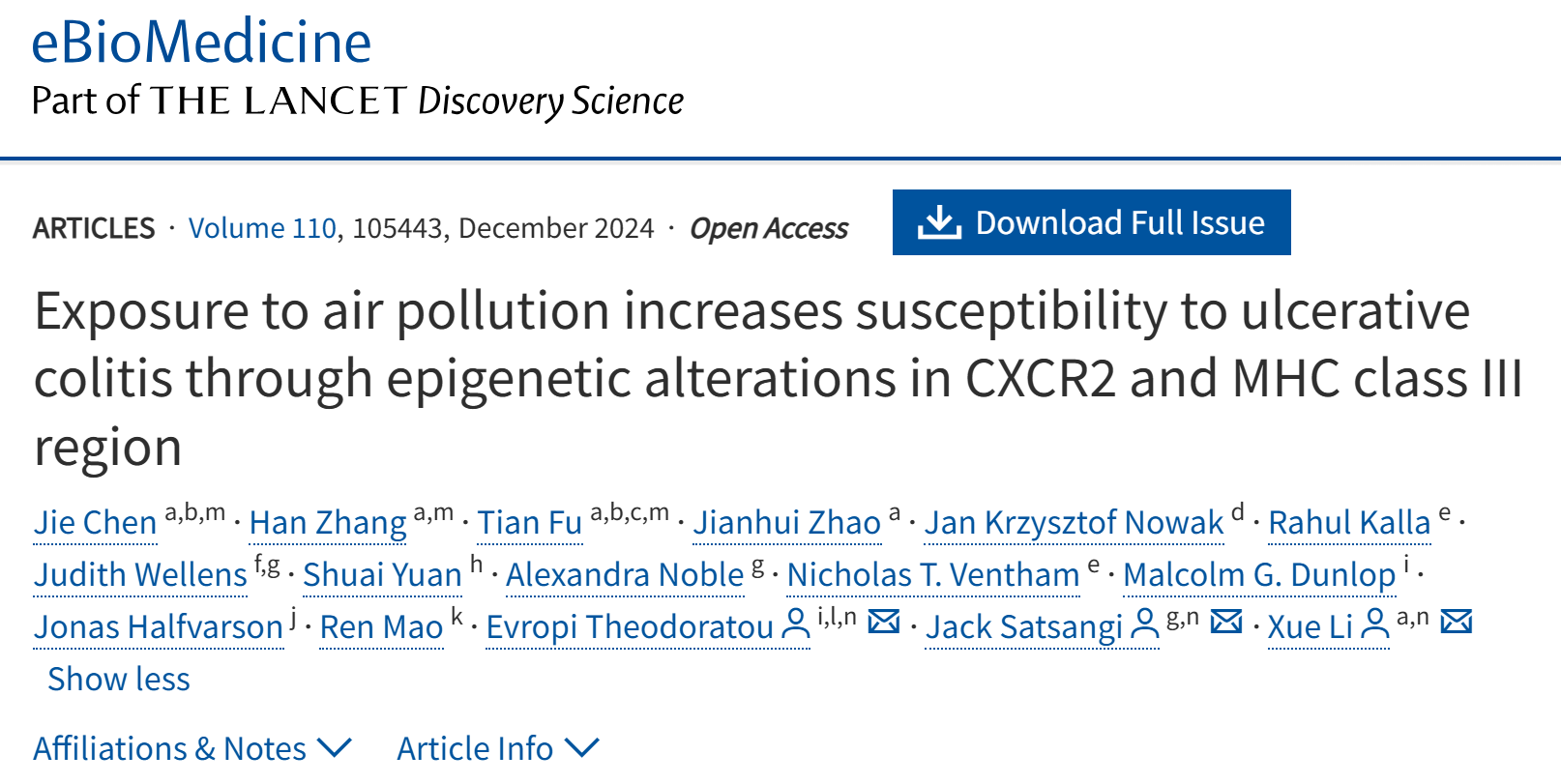Click the envelope icon beside Jack Satsangi
This screenshot has height=784, width=1561.
click(x=1226, y=622)
